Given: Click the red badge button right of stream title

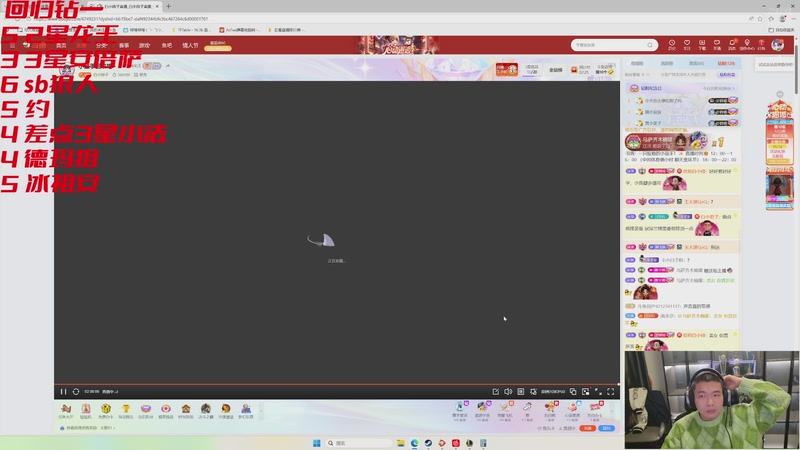Looking at the screenshot, I should [507, 69].
